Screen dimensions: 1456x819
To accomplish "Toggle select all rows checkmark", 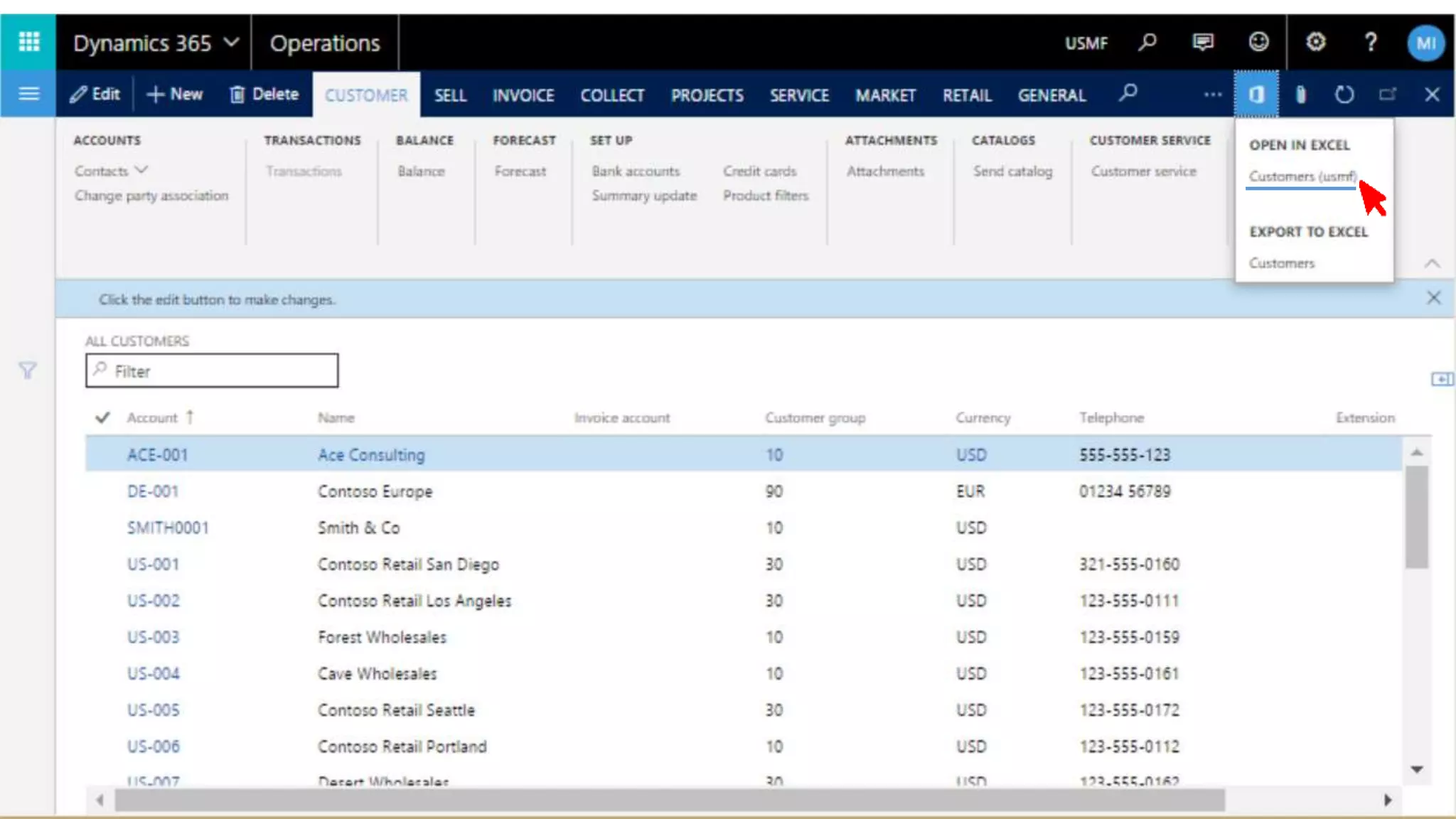I will tap(102, 417).
